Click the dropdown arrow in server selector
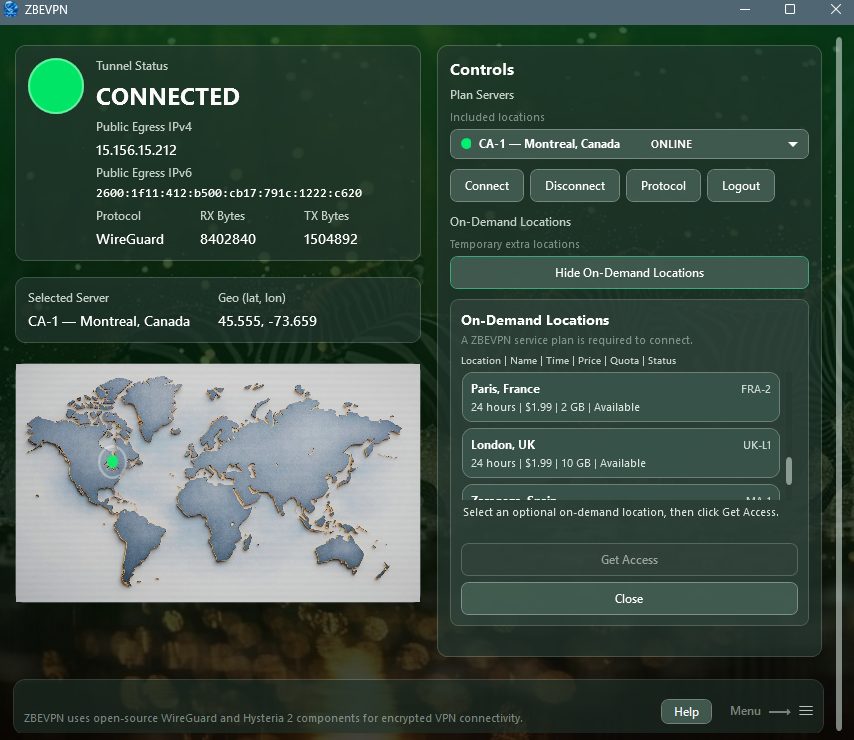 tap(793, 144)
